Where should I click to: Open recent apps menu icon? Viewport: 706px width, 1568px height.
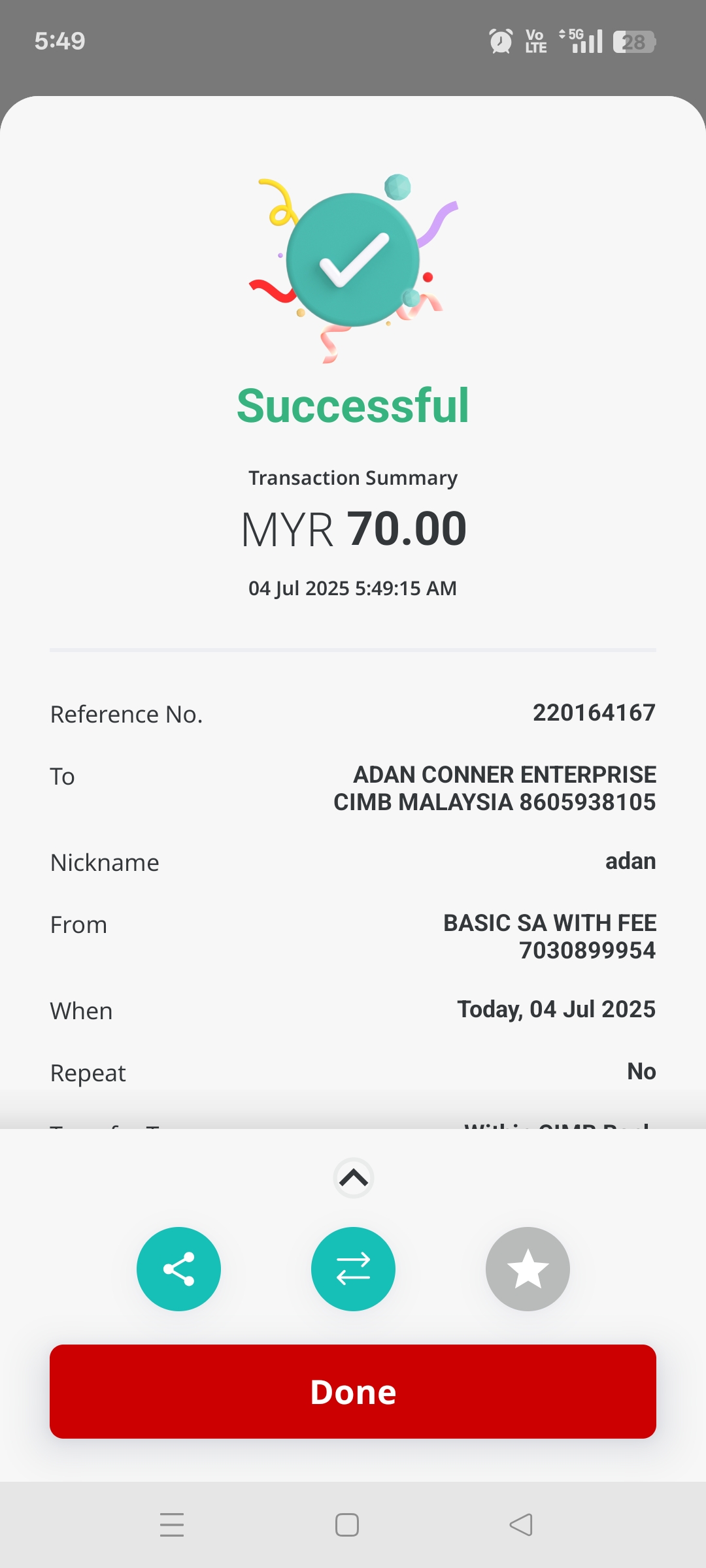172,1525
